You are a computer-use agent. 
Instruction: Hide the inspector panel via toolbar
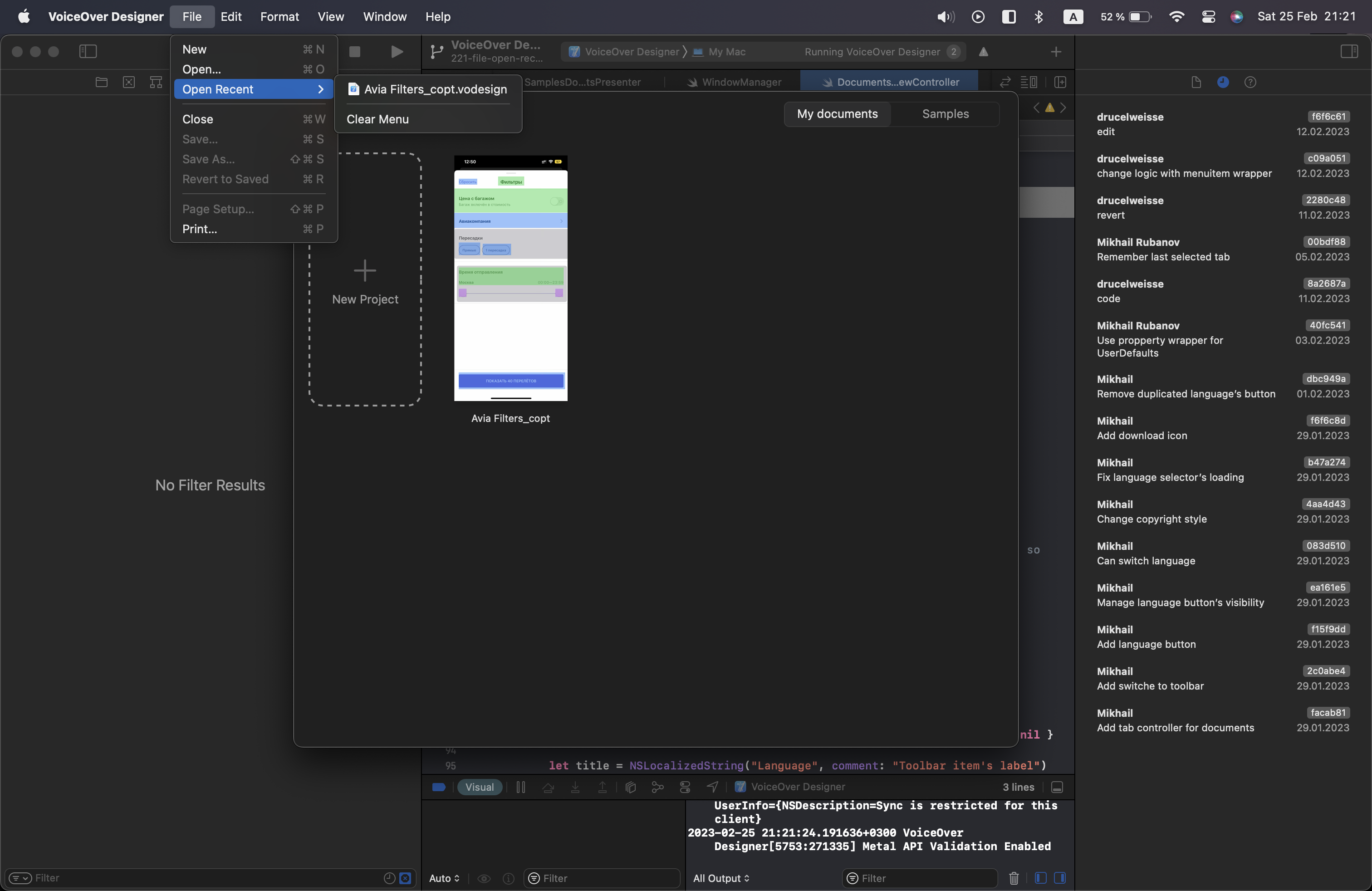tap(1349, 51)
